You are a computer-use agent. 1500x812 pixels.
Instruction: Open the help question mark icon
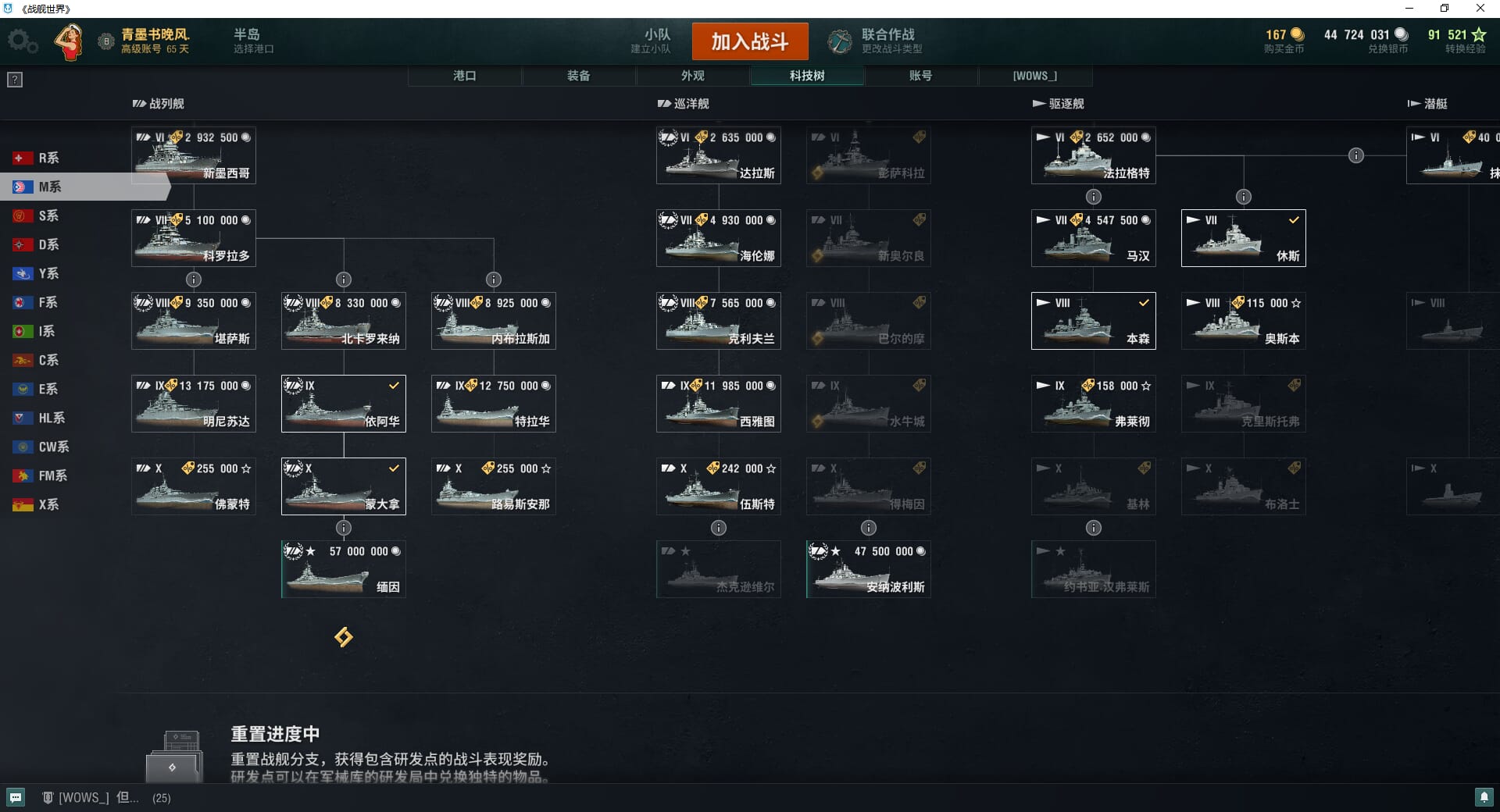click(15, 80)
